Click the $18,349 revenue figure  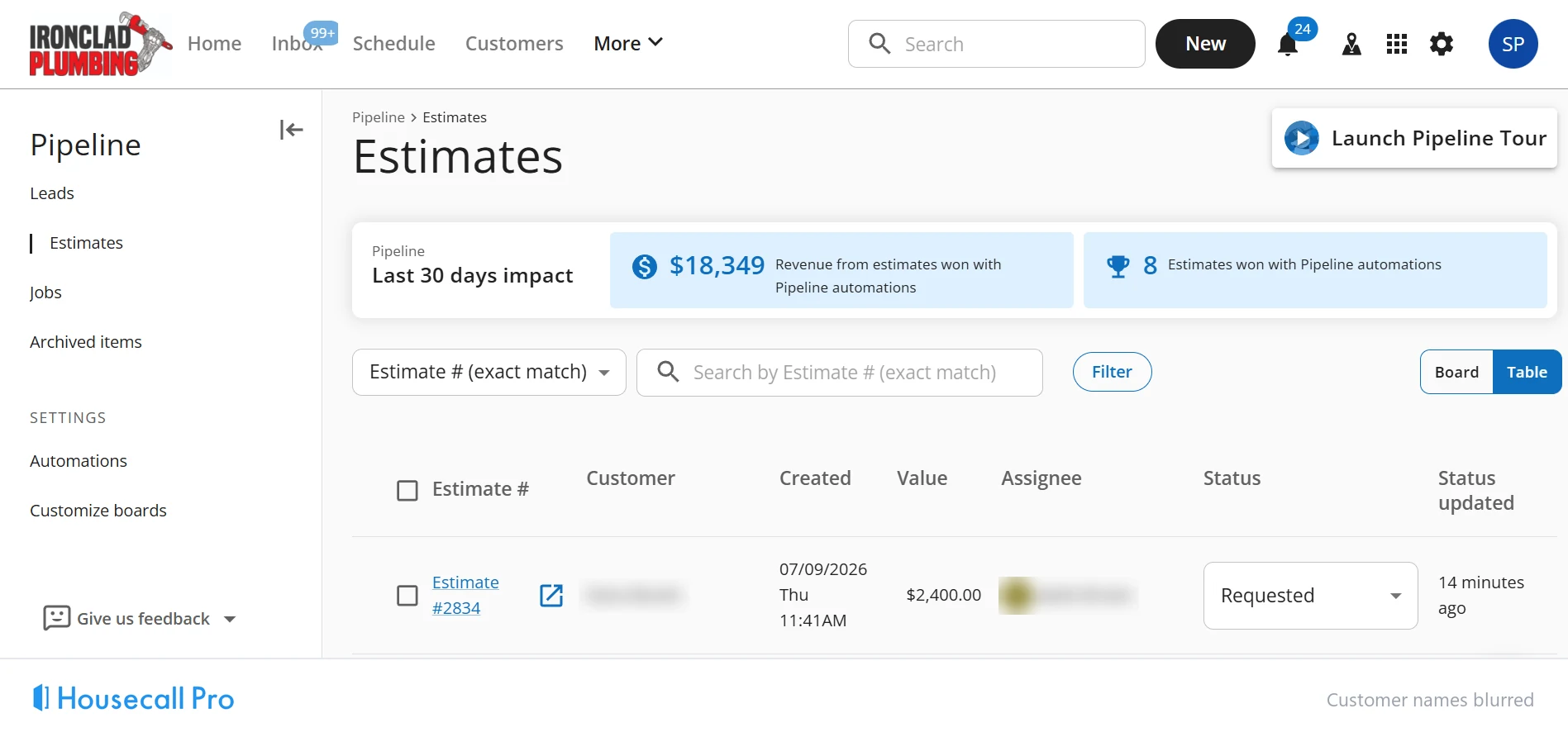coord(717,265)
